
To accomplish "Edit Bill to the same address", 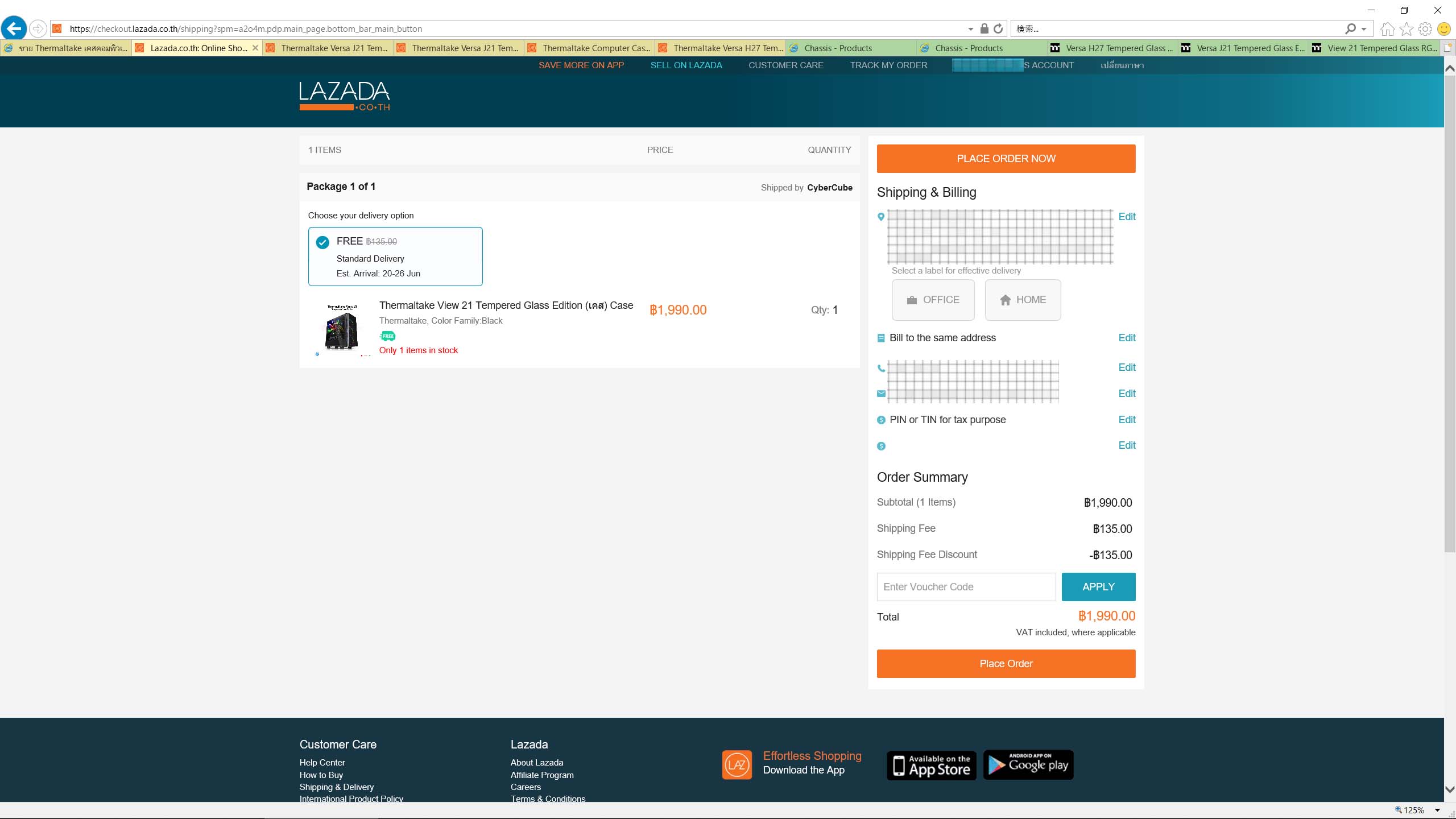I will point(1126,338).
